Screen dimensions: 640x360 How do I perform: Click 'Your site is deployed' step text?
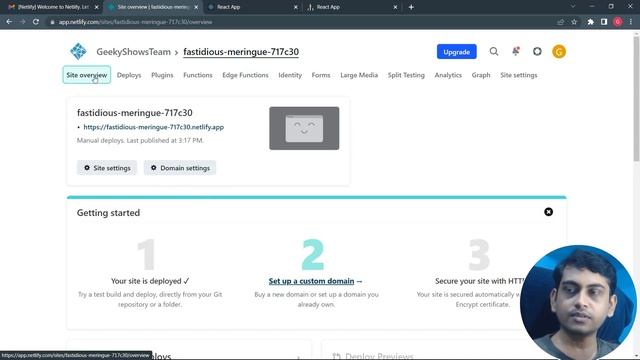click(150, 281)
